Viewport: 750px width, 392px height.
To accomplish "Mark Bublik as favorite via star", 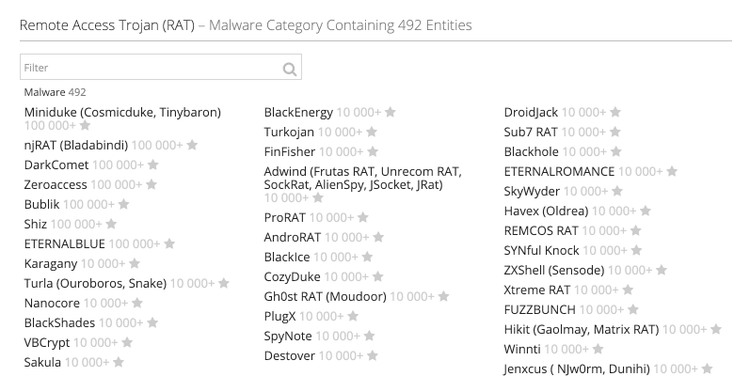I will [123, 204].
